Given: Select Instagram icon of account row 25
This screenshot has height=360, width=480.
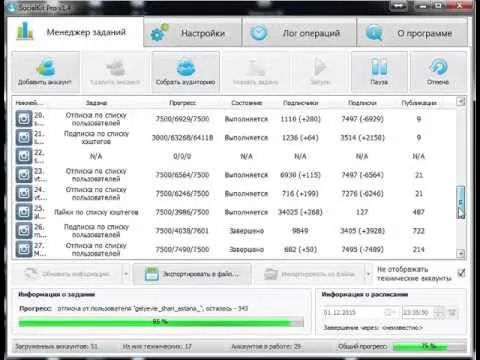Looking at the screenshot, I should pyautogui.click(x=24, y=212).
